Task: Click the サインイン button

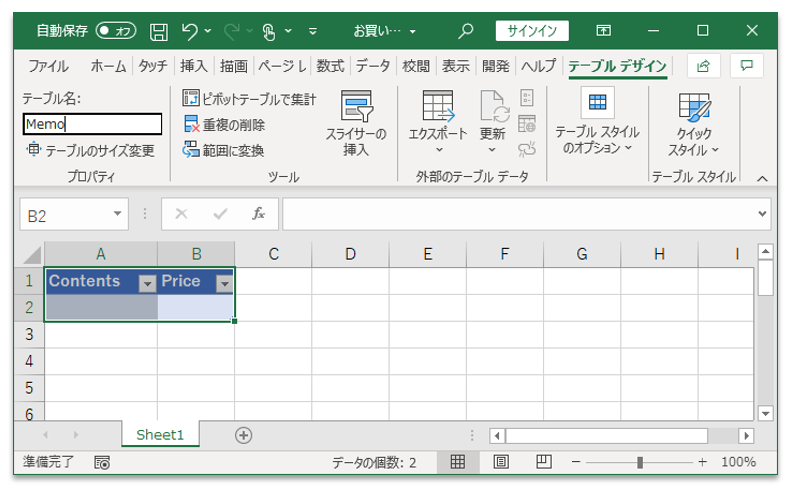Action: 532,31
